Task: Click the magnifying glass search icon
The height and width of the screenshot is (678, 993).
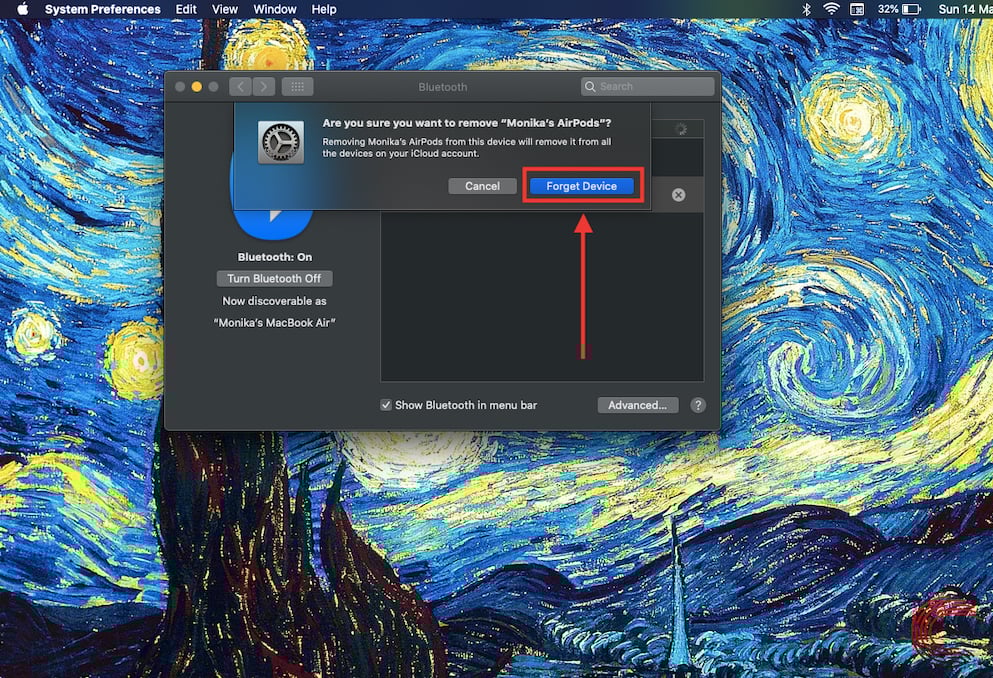Action: tap(590, 87)
